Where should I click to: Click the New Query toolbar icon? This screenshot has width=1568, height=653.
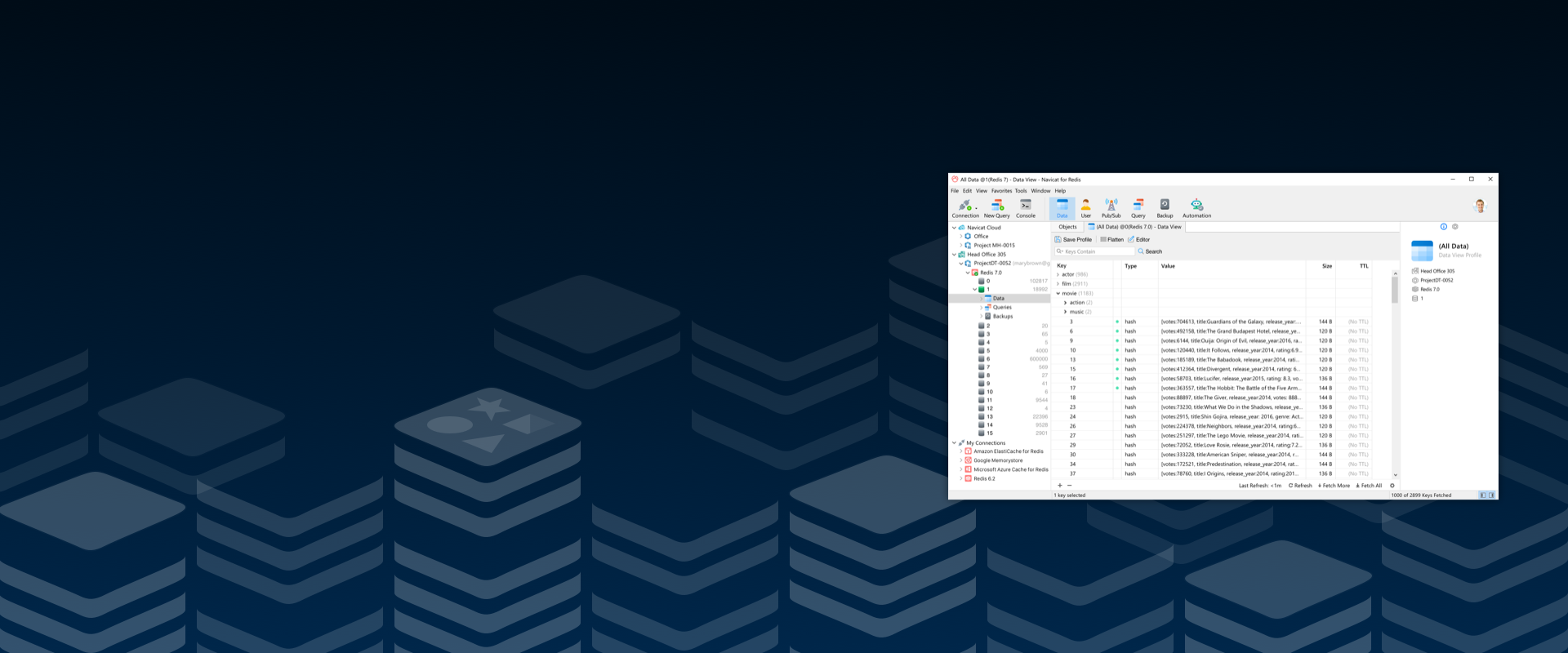click(996, 208)
